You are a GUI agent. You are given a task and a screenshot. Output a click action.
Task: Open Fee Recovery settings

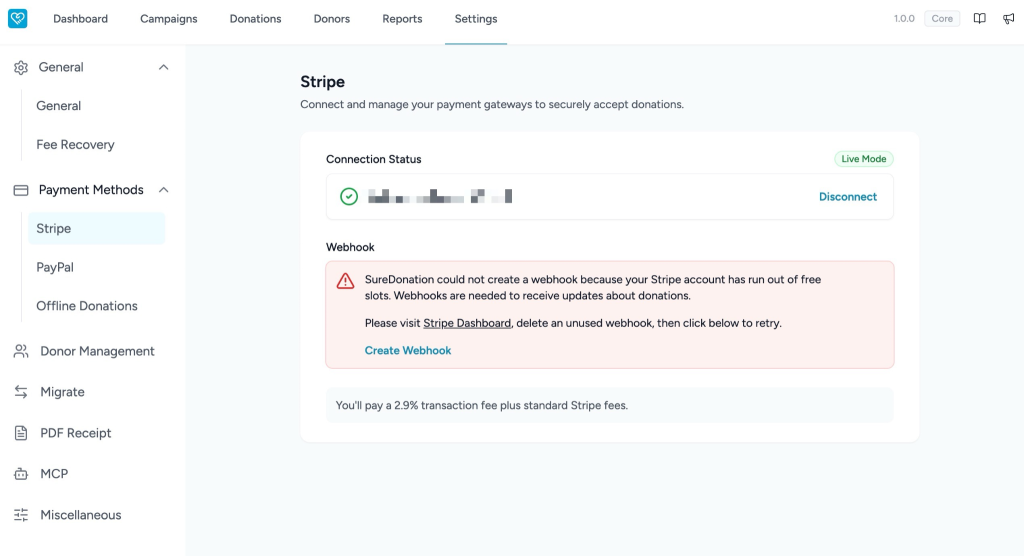click(x=75, y=144)
